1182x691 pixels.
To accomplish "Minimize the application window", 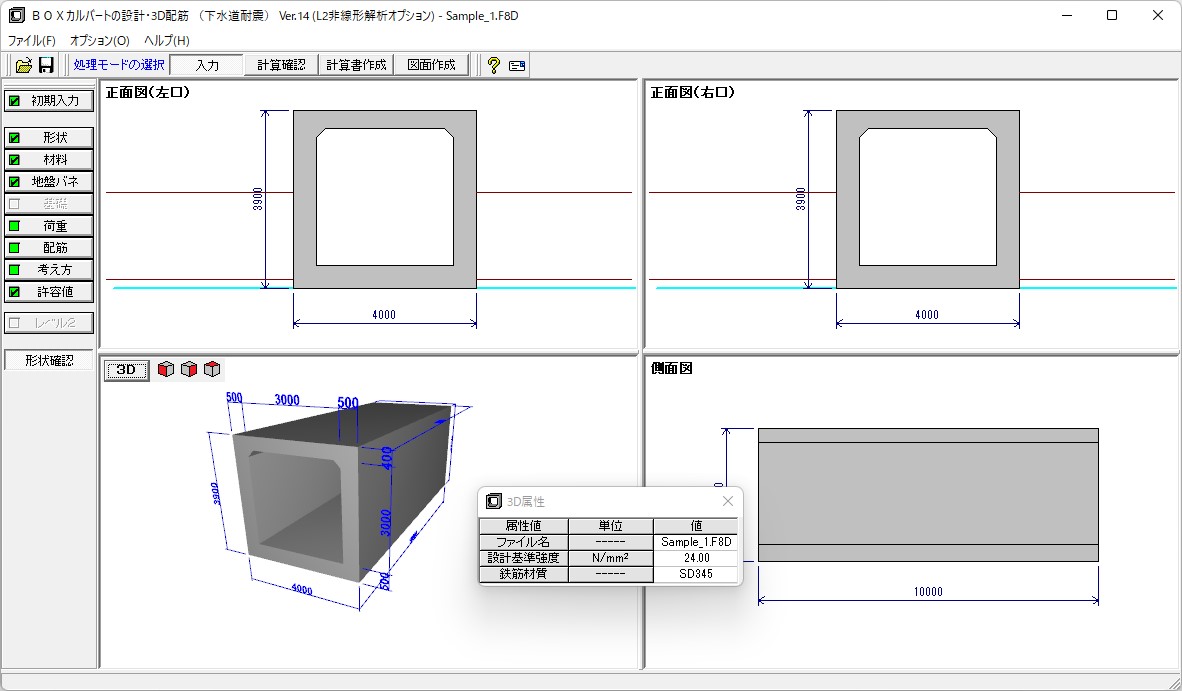I will pos(1067,15).
